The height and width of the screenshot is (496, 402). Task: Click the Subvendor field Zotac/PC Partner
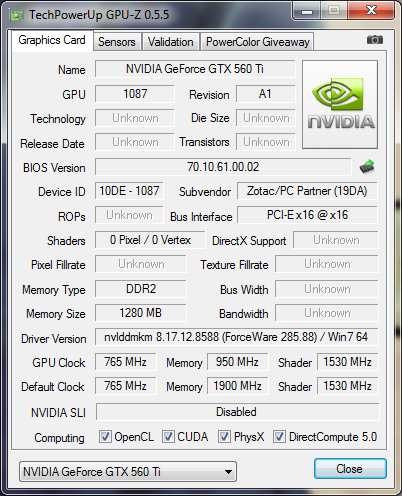point(307,191)
